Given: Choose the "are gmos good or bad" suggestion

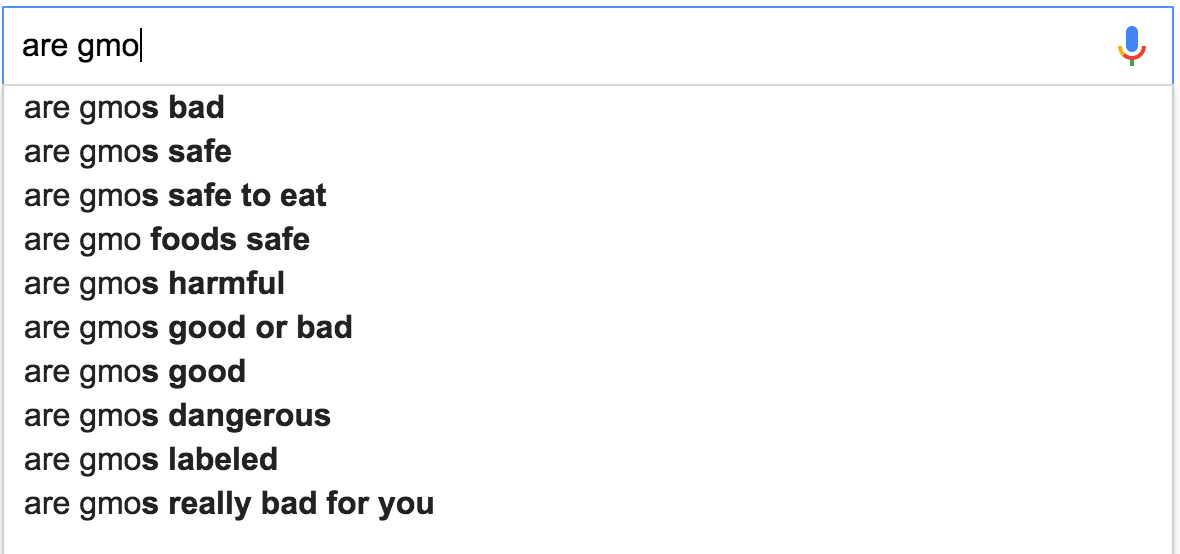Looking at the screenshot, I should [588, 327].
